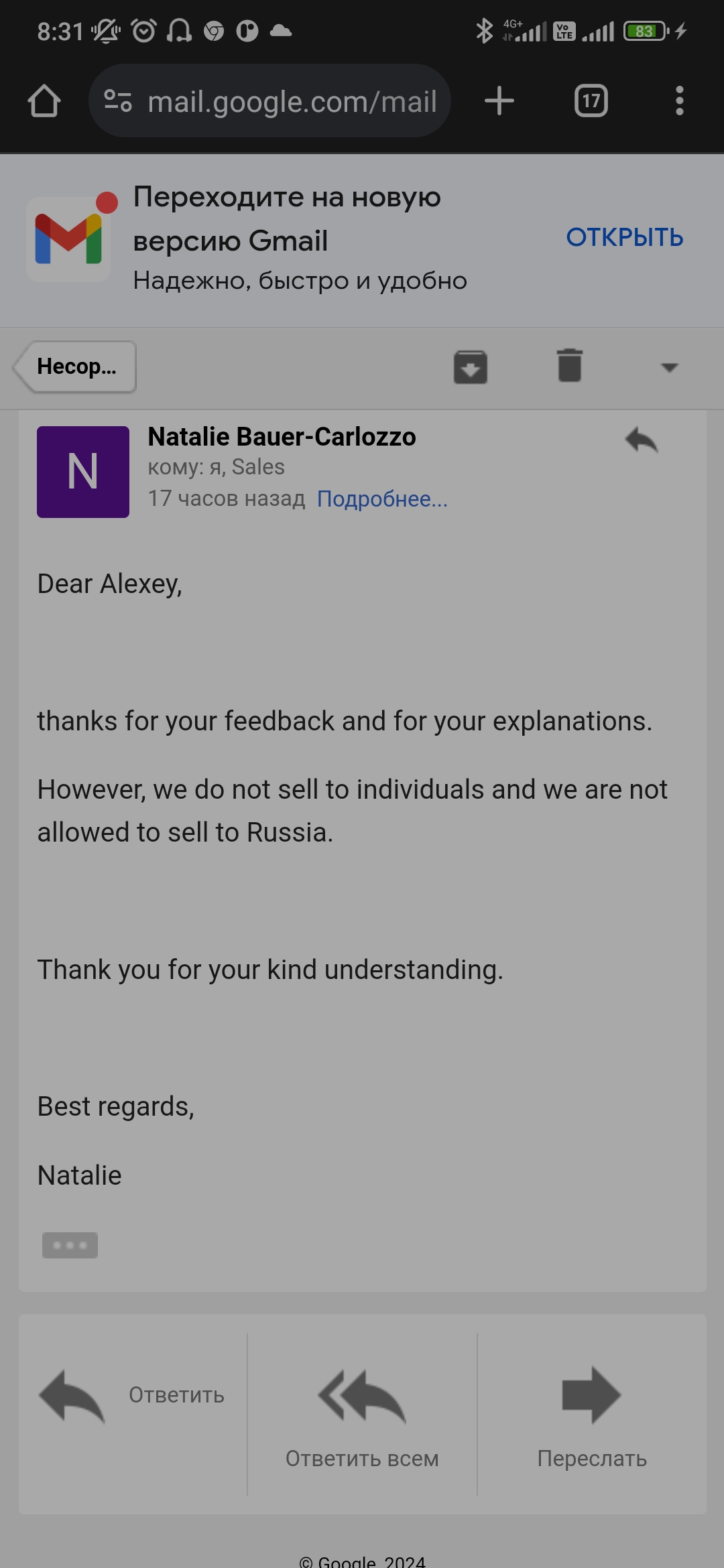Open the tab switcher showing 17 tabs
The height and width of the screenshot is (1568, 724).
tap(591, 101)
